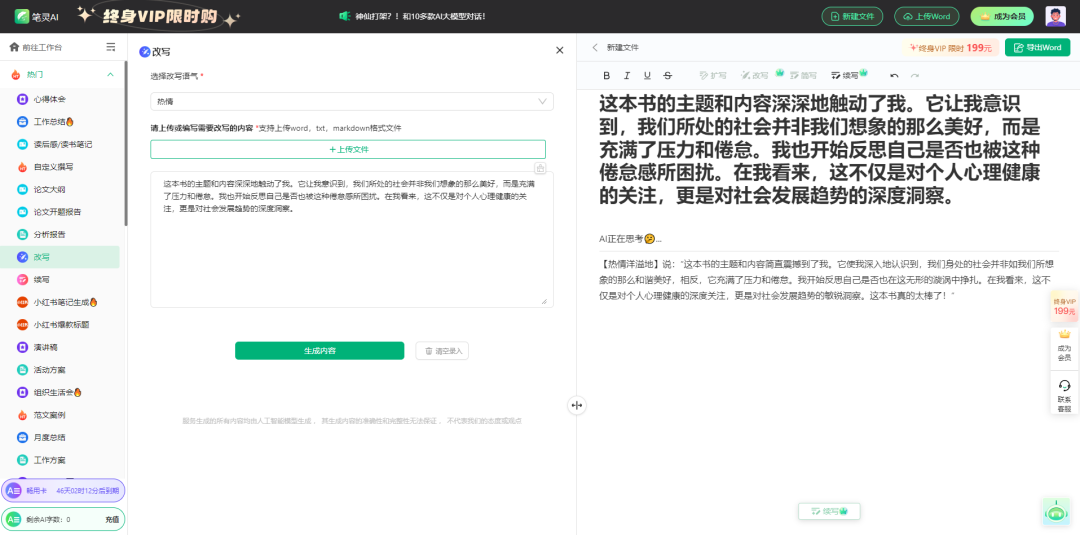The width and height of the screenshot is (1080, 535).
Task: Click the 充值 recharge link
Action: 112,520
